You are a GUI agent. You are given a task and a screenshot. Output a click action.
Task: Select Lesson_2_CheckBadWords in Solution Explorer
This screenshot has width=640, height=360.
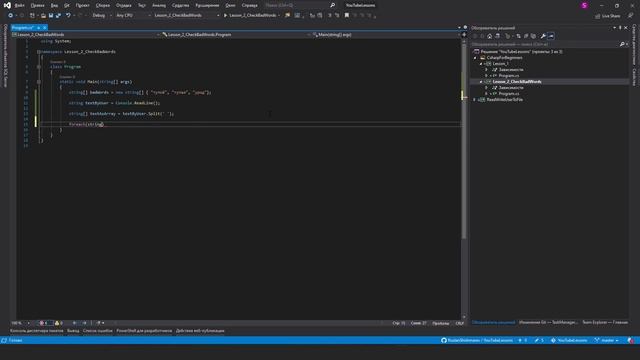pyautogui.click(x=517, y=82)
